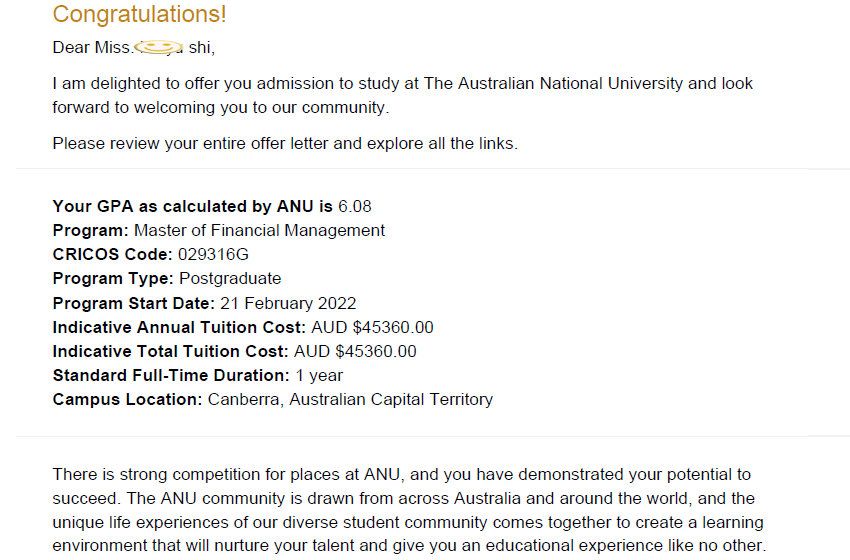Click the strong competition for places paragraph
The width and height of the screenshot is (850, 560).
(x=409, y=510)
